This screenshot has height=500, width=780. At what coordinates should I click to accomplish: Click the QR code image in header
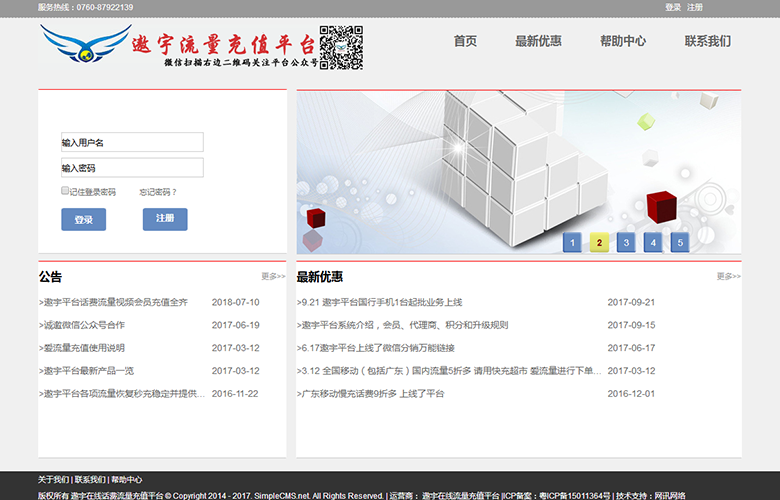341,47
